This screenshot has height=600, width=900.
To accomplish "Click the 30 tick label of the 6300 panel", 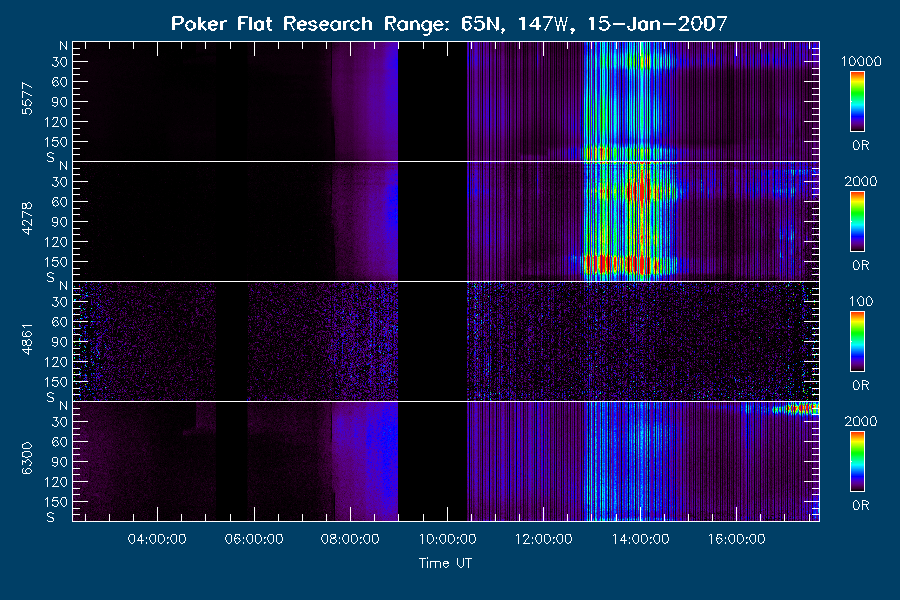I will pyautogui.click(x=60, y=422).
